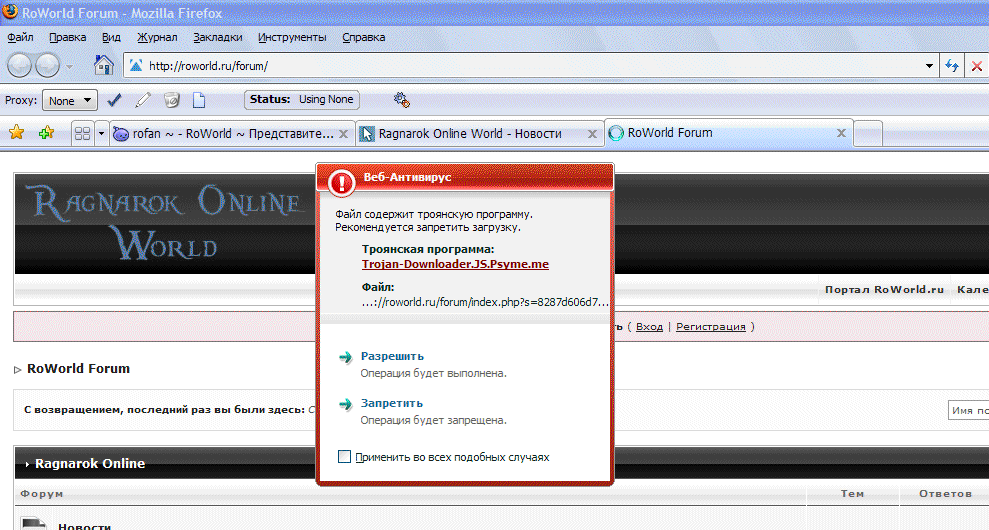Open the Proxy None combo box
The height and width of the screenshot is (530, 989).
pyautogui.click(x=69, y=100)
